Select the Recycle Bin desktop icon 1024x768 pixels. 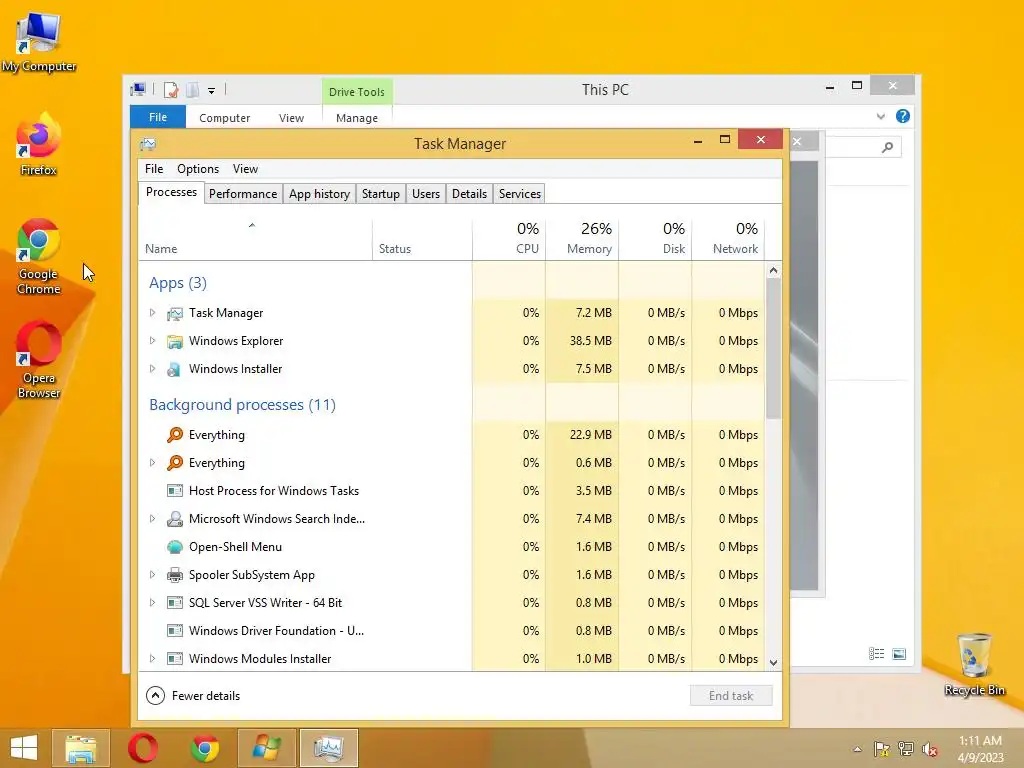click(x=974, y=664)
